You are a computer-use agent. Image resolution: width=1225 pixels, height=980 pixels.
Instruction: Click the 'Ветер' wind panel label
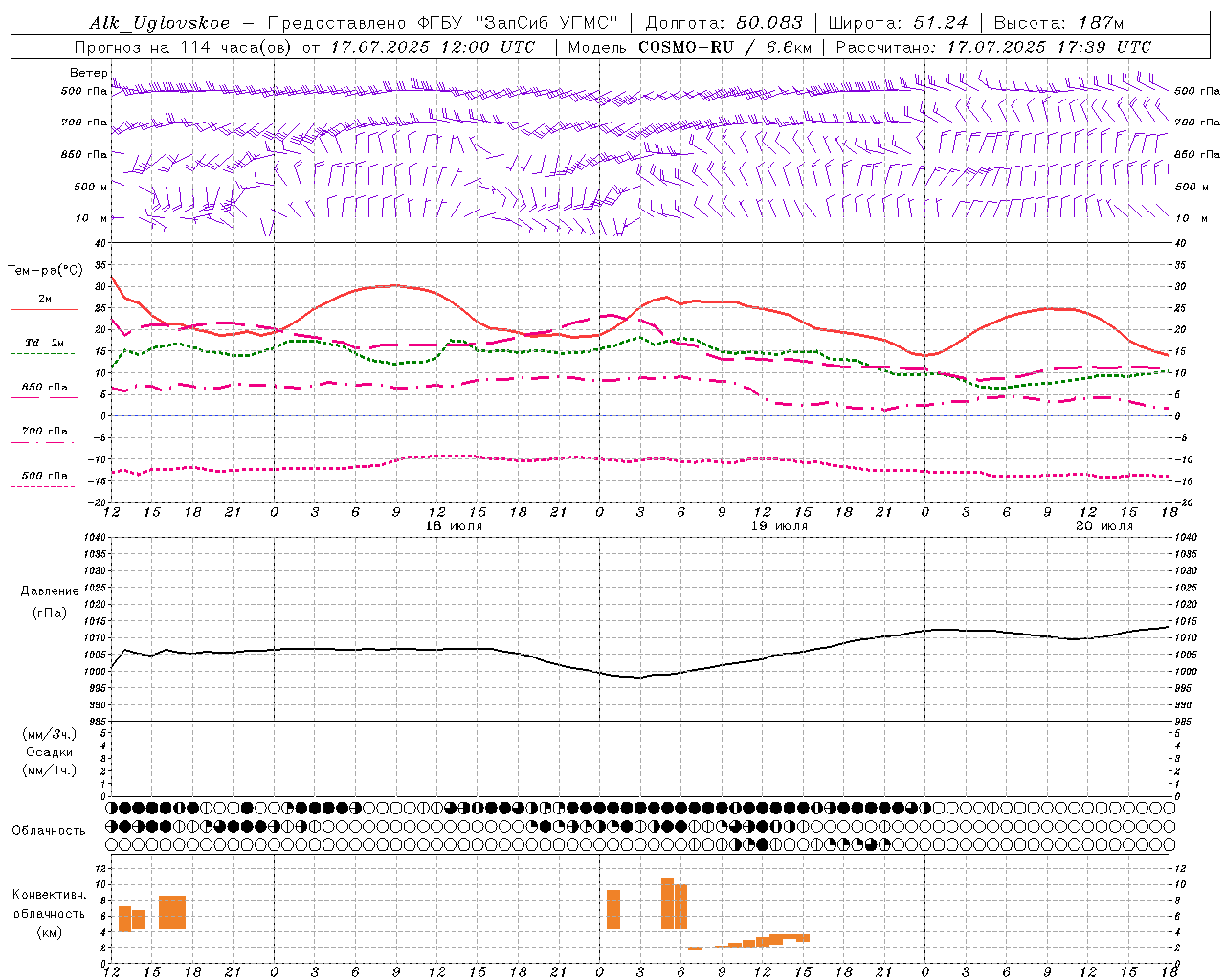click(88, 73)
